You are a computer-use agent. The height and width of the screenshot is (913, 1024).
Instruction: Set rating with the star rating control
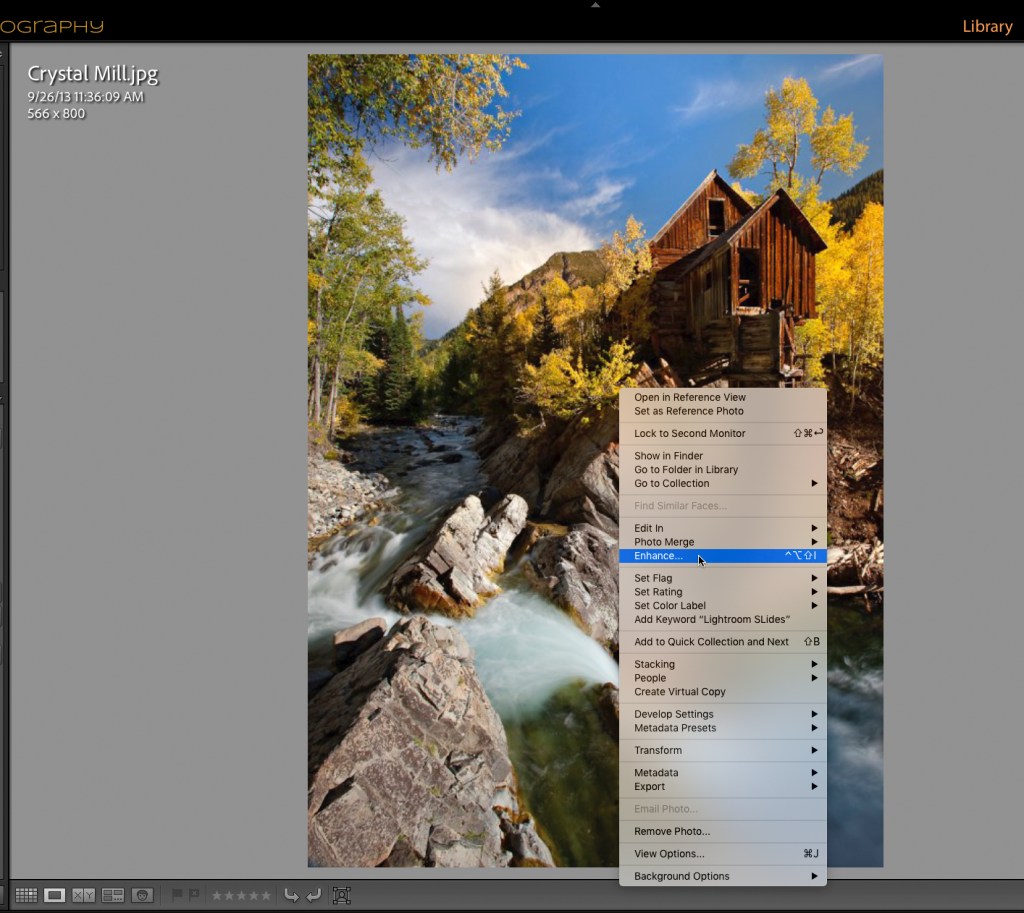240,895
